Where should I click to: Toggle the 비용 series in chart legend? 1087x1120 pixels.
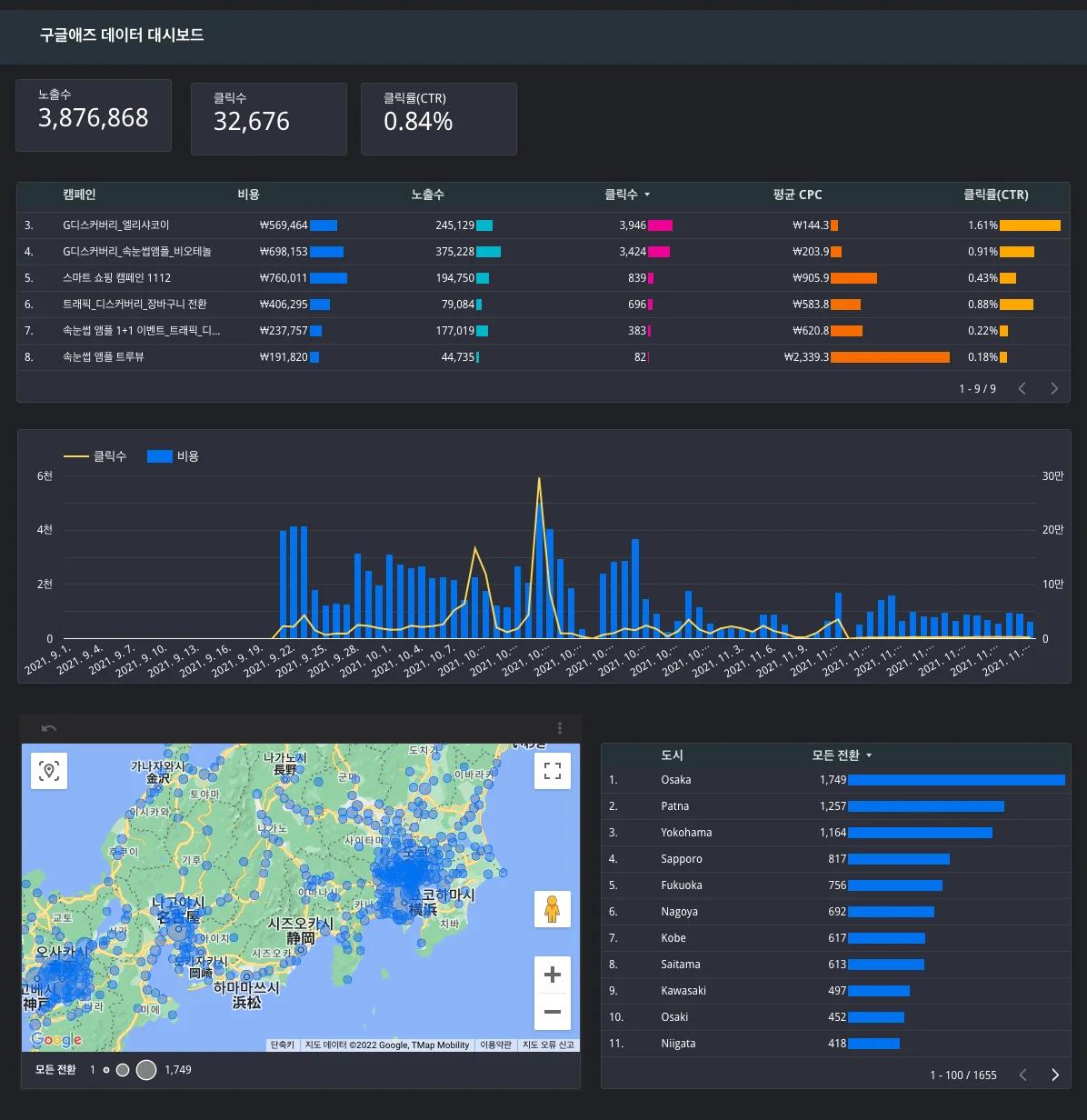point(173,456)
